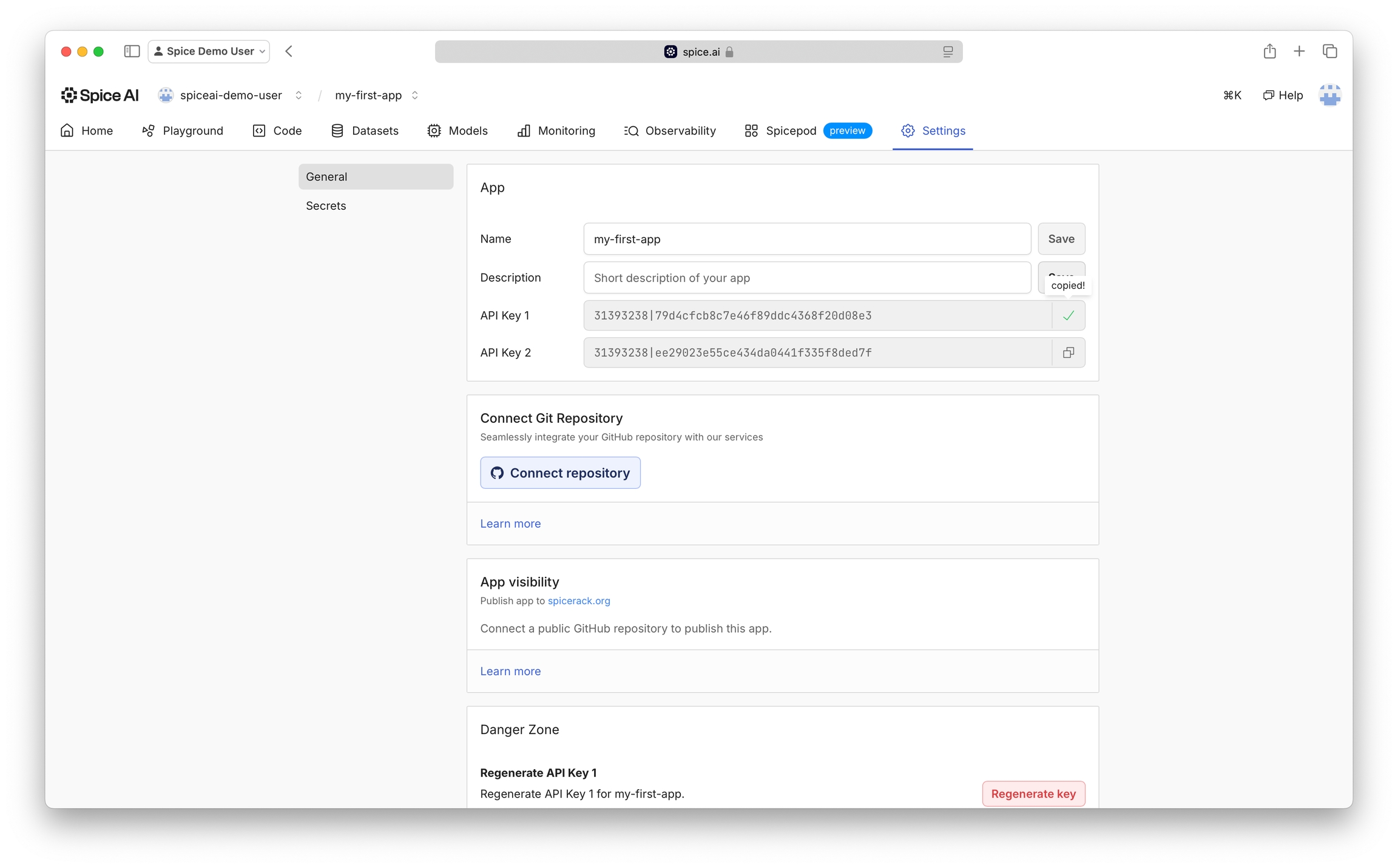Click the Spice AI logo

click(x=100, y=95)
